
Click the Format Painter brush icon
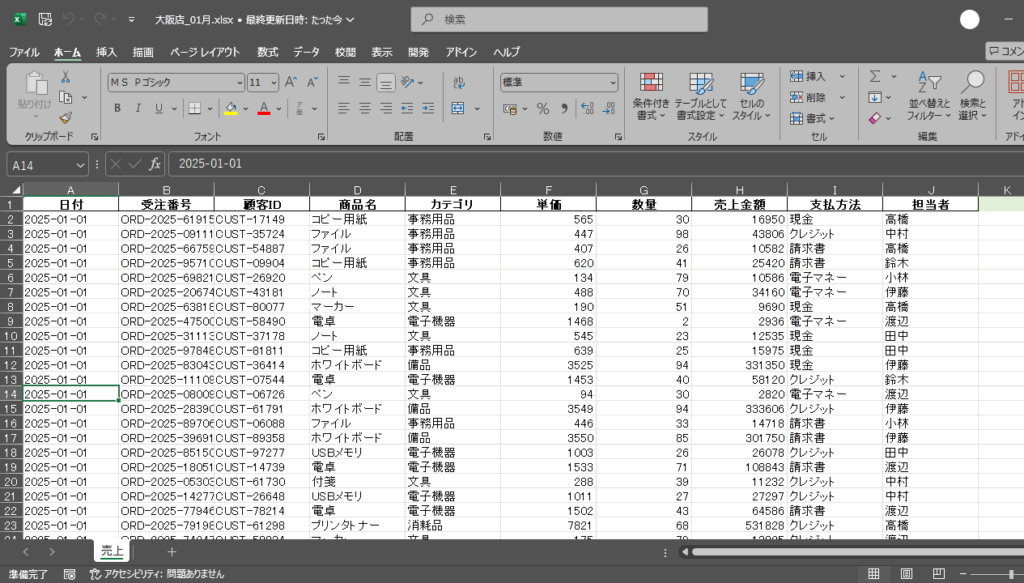[x=66, y=118]
